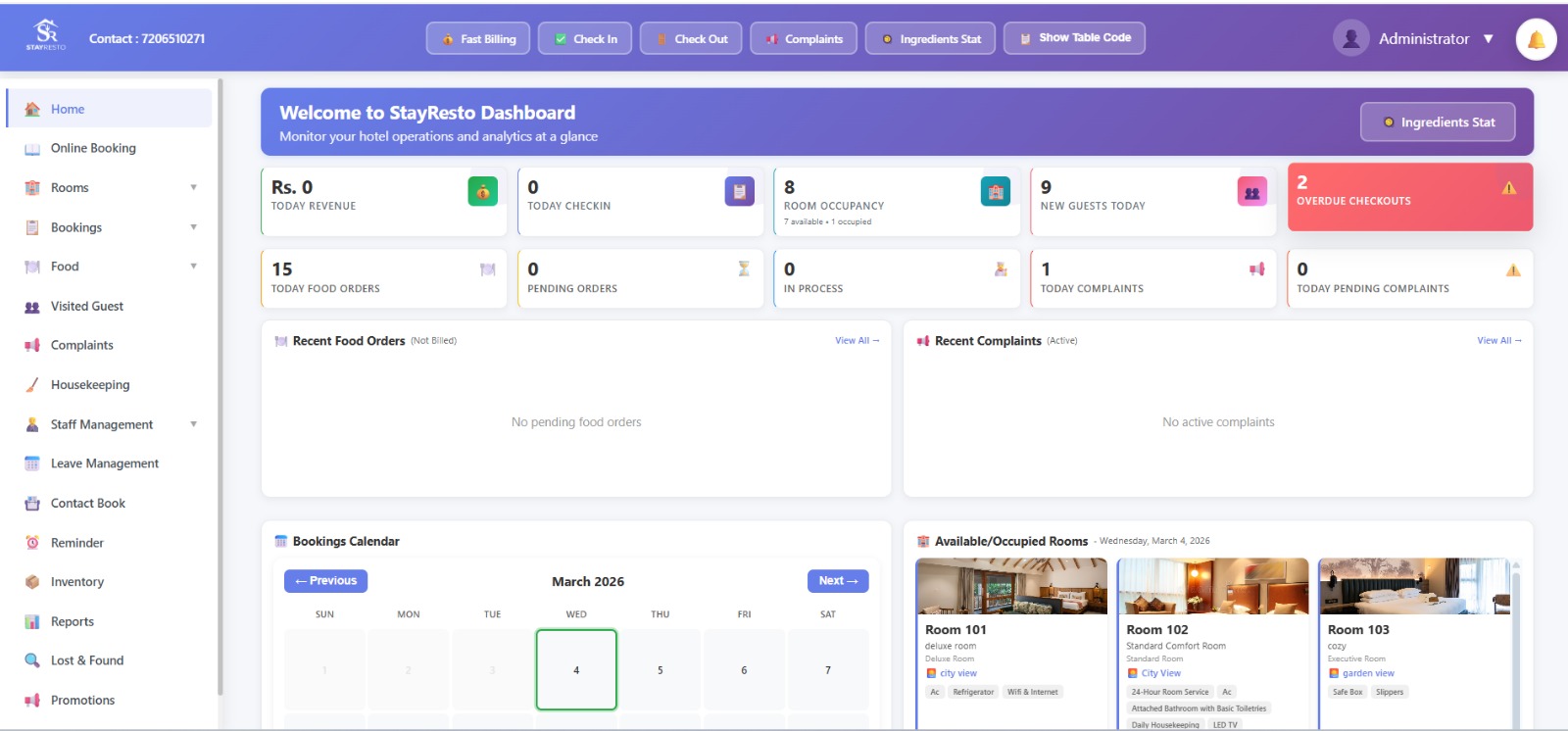Click the Reminder alarm clock icon
This screenshot has width=1568, height=731.
(x=32, y=543)
